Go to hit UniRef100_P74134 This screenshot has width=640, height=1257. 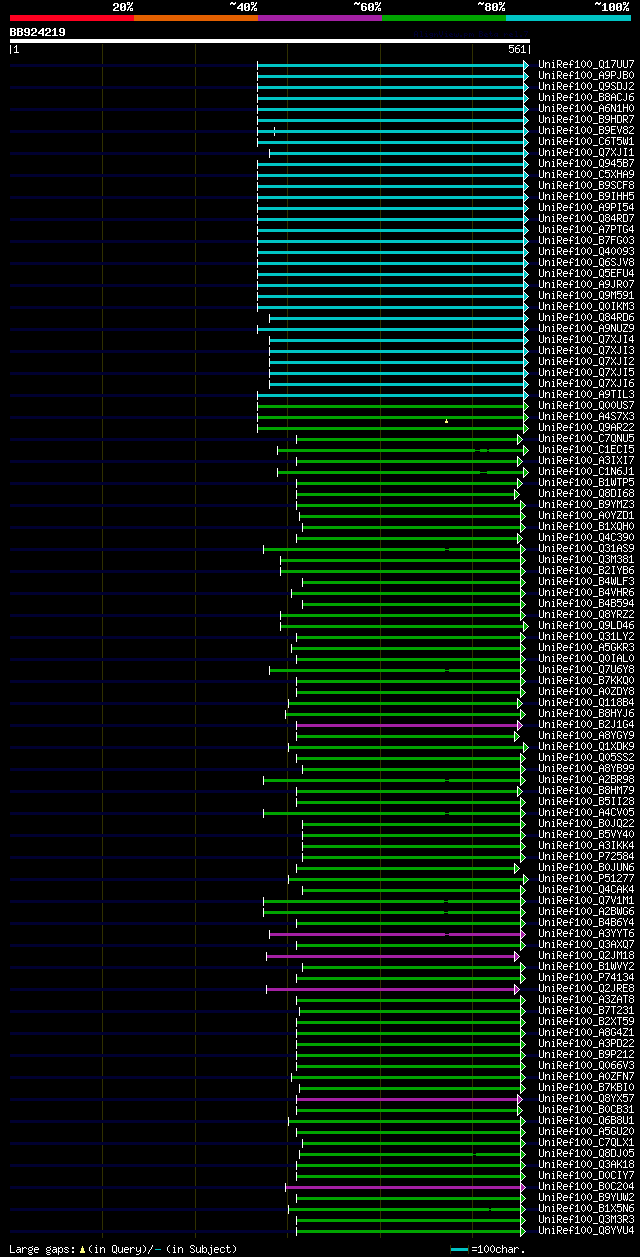pyautogui.click(x=586, y=977)
